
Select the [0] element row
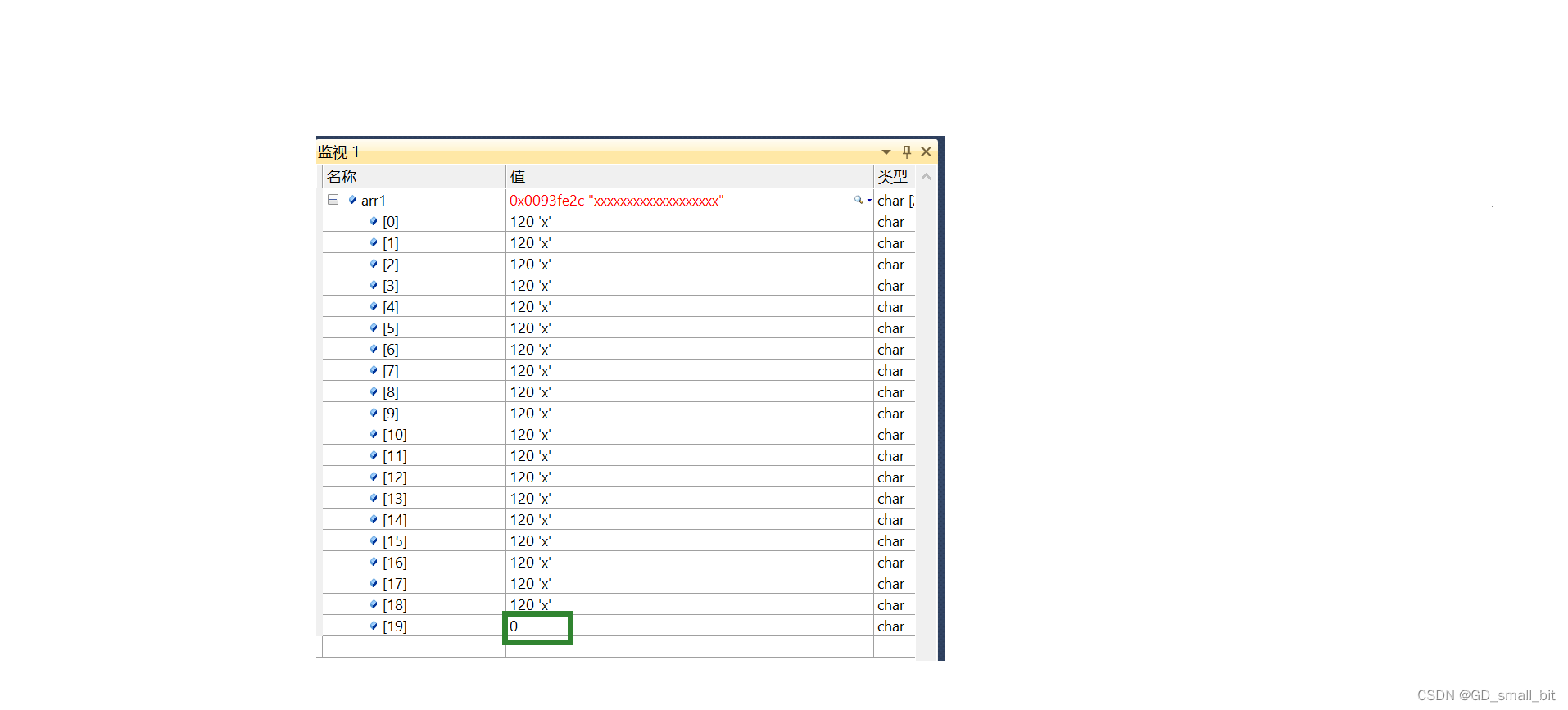619,222
